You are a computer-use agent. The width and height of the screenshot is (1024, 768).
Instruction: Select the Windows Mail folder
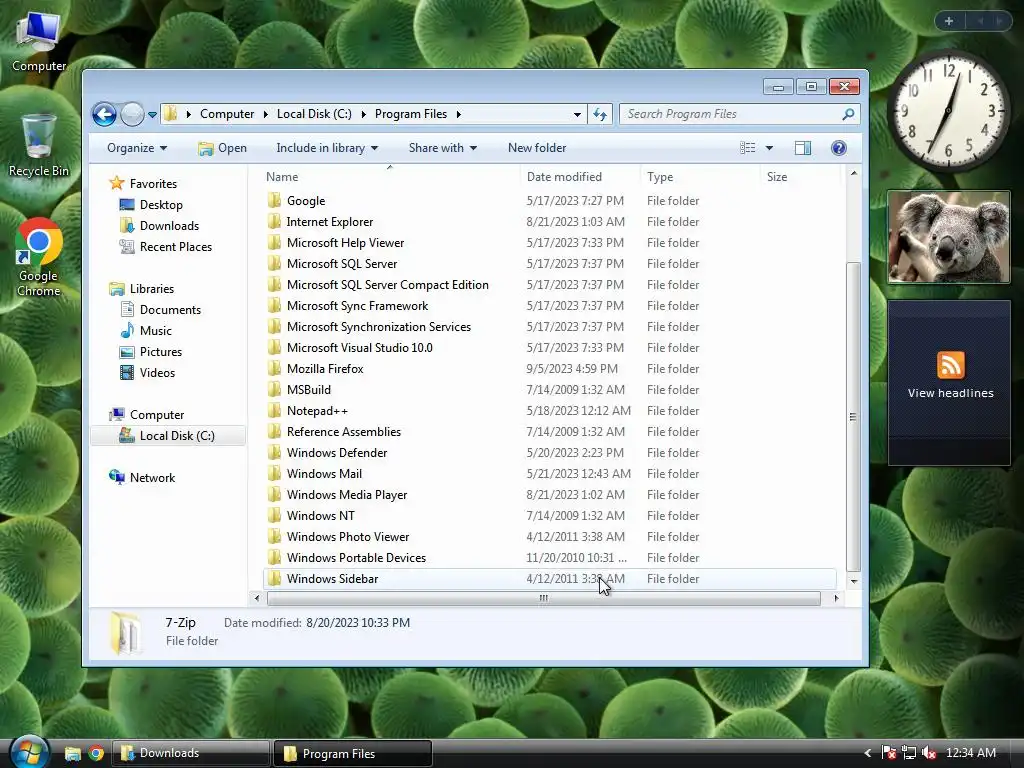[x=324, y=473]
